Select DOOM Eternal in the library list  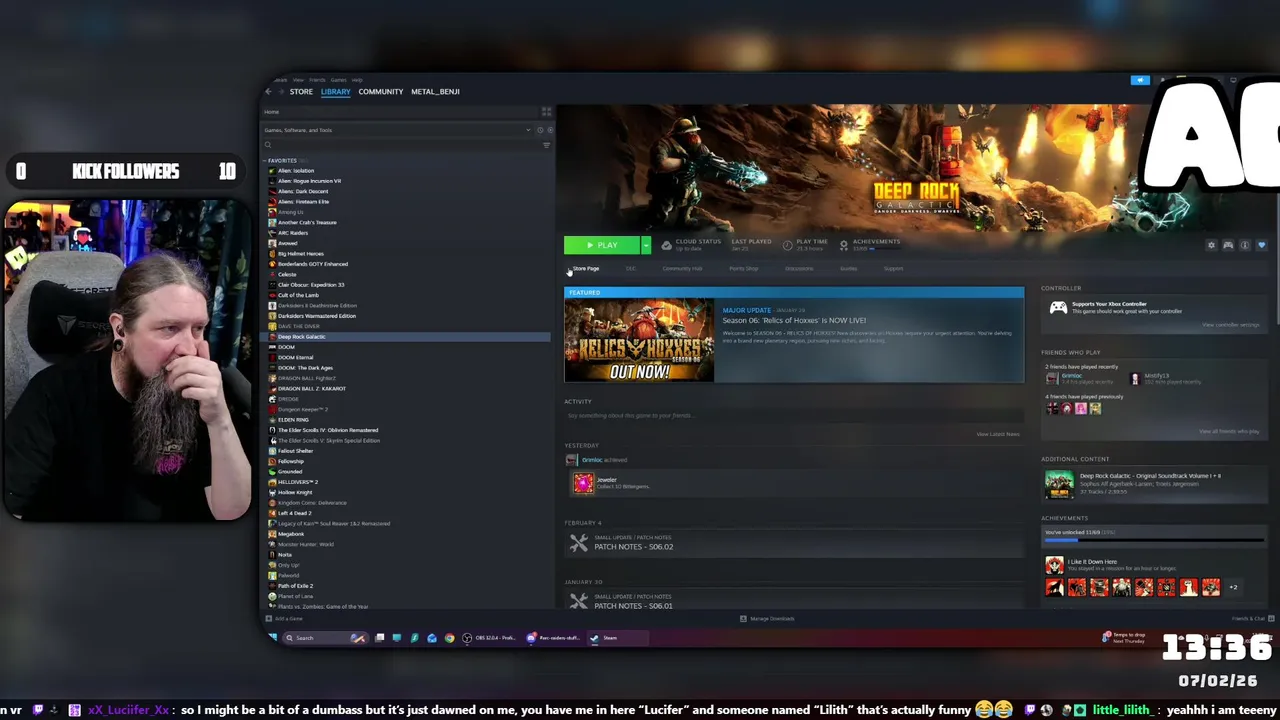[x=295, y=357]
